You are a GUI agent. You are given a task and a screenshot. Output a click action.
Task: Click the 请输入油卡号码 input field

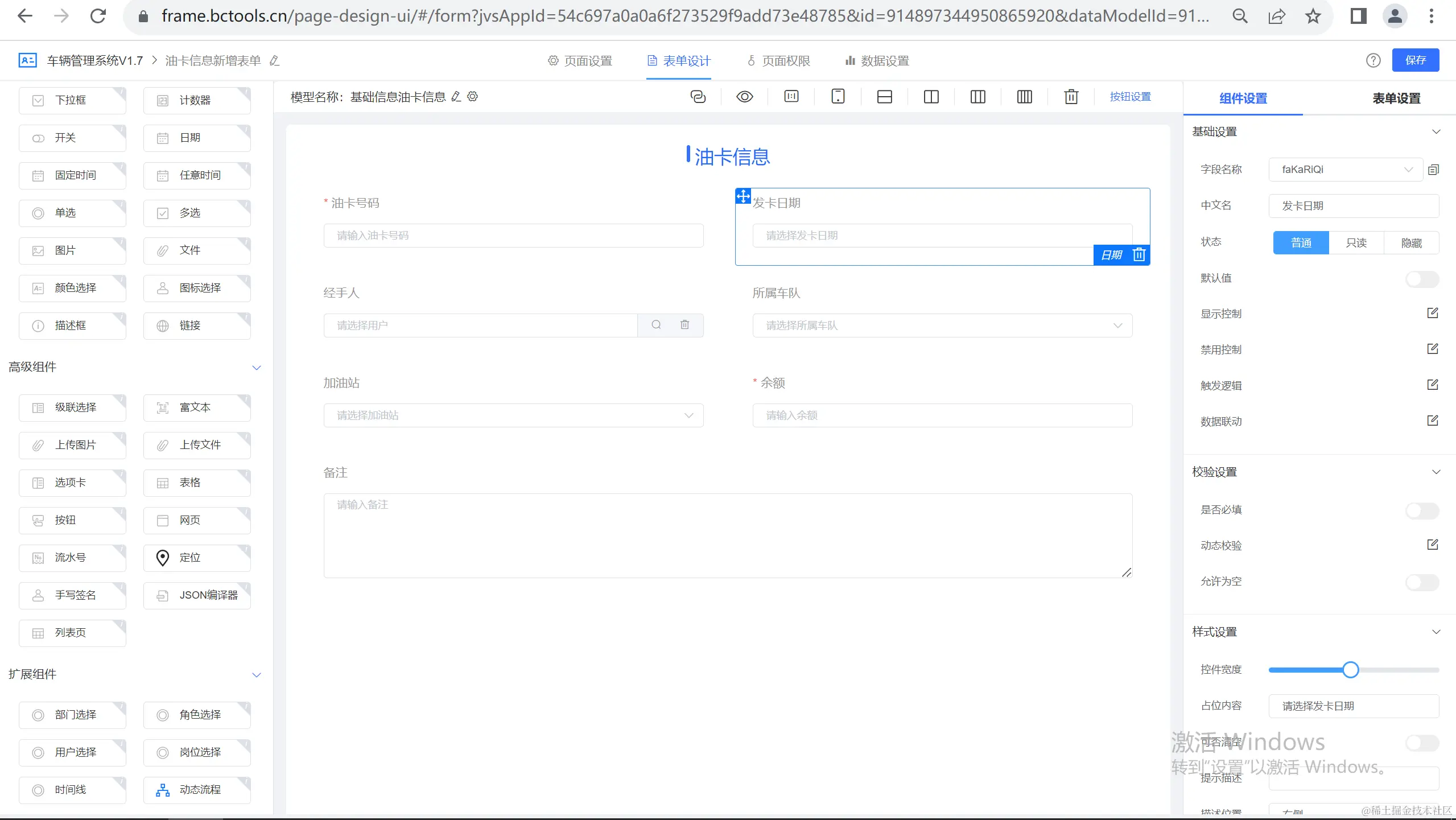coord(513,236)
